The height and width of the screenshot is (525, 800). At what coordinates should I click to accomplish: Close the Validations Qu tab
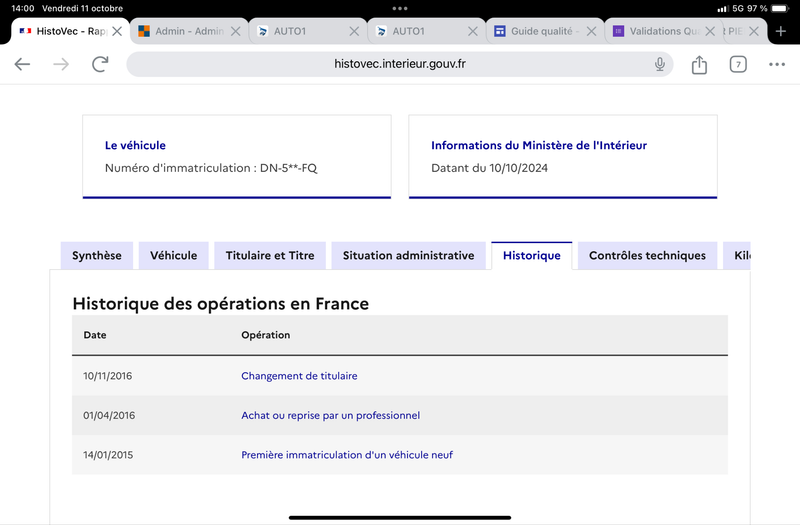(x=710, y=32)
